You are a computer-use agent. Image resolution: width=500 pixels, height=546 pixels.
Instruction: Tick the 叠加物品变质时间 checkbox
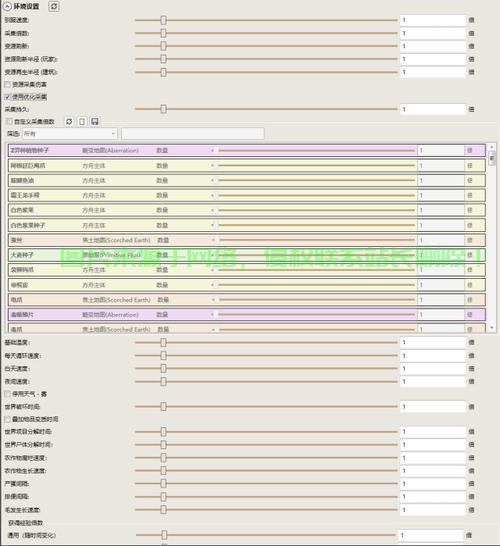[x=8, y=419]
